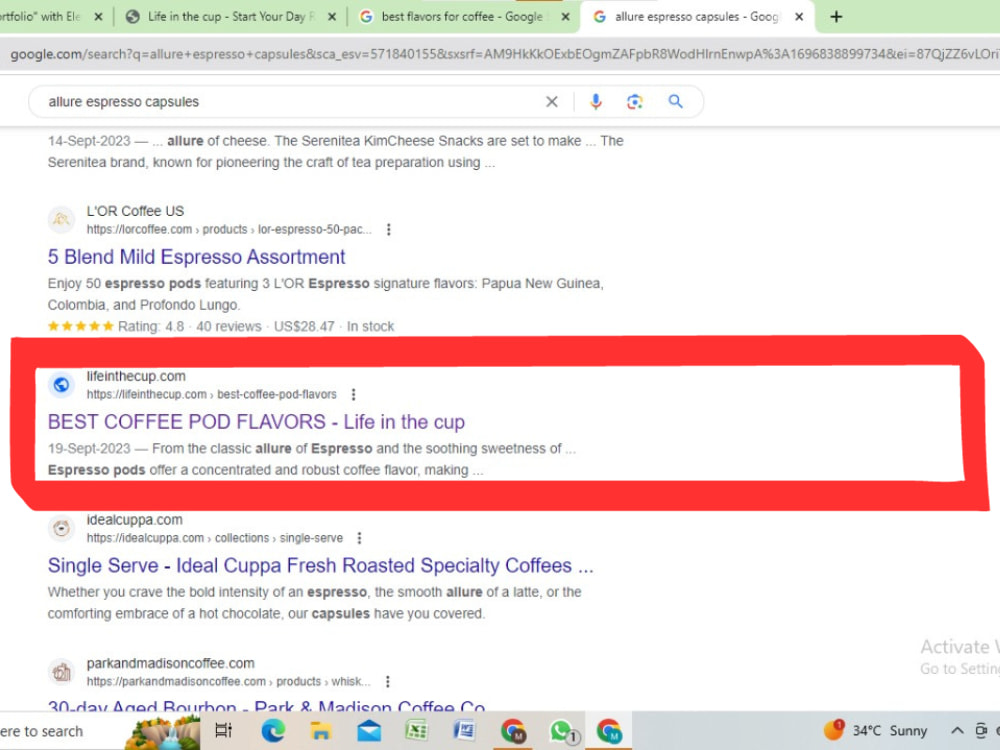The height and width of the screenshot is (750, 1000).
Task: Launch Microsoft Edge from the taskbar
Action: pos(272,730)
